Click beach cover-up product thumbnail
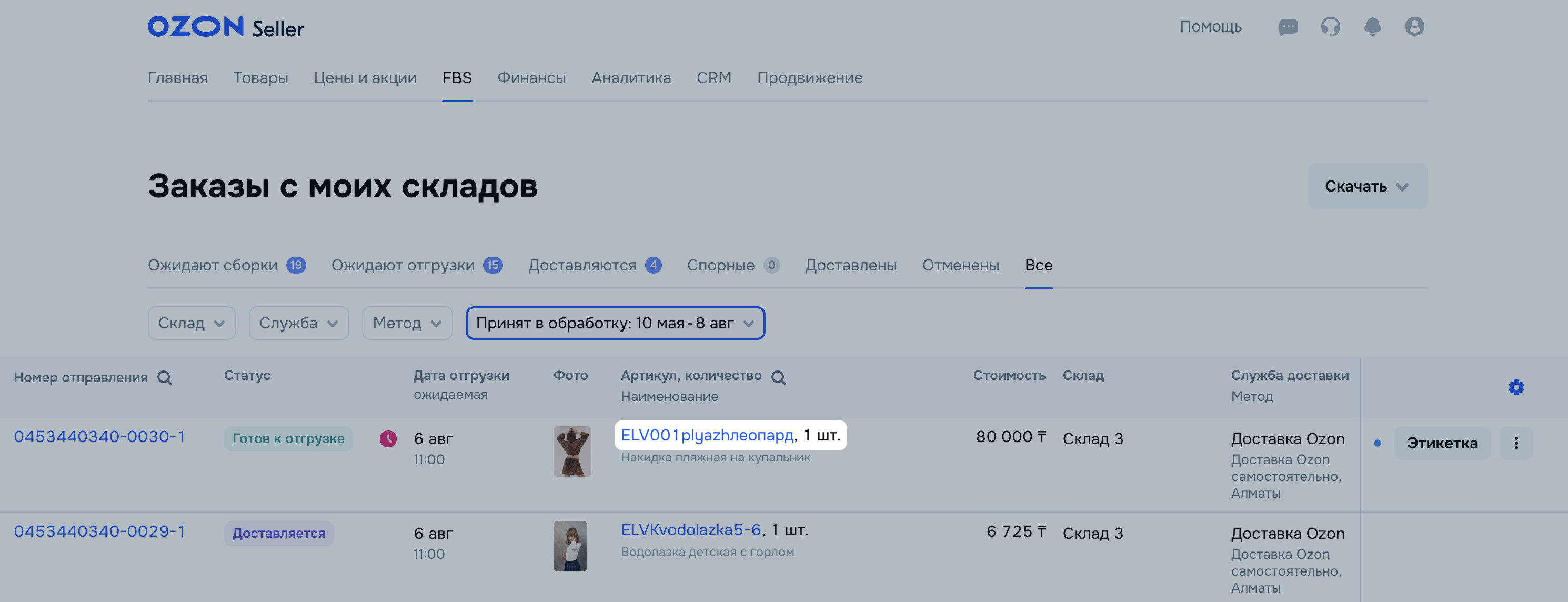Viewport: 1568px width, 602px height. pos(572,451)
